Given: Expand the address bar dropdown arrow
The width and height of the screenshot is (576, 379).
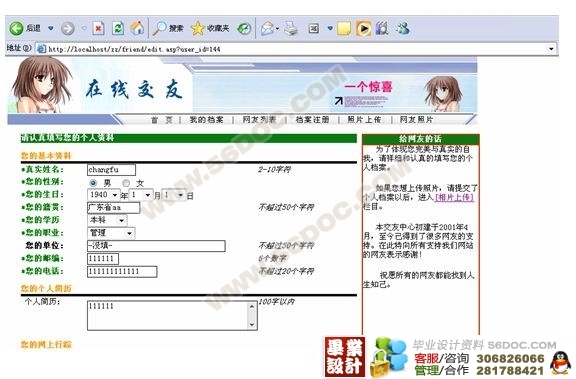Looking at the screenshot, I should 551,48.
